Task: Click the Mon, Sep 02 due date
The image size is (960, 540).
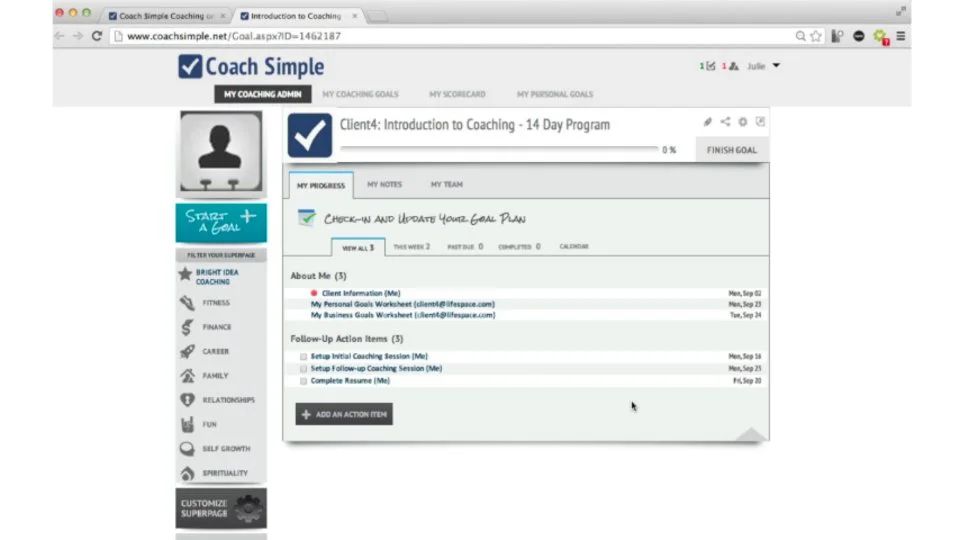Action: pos(744,294)
